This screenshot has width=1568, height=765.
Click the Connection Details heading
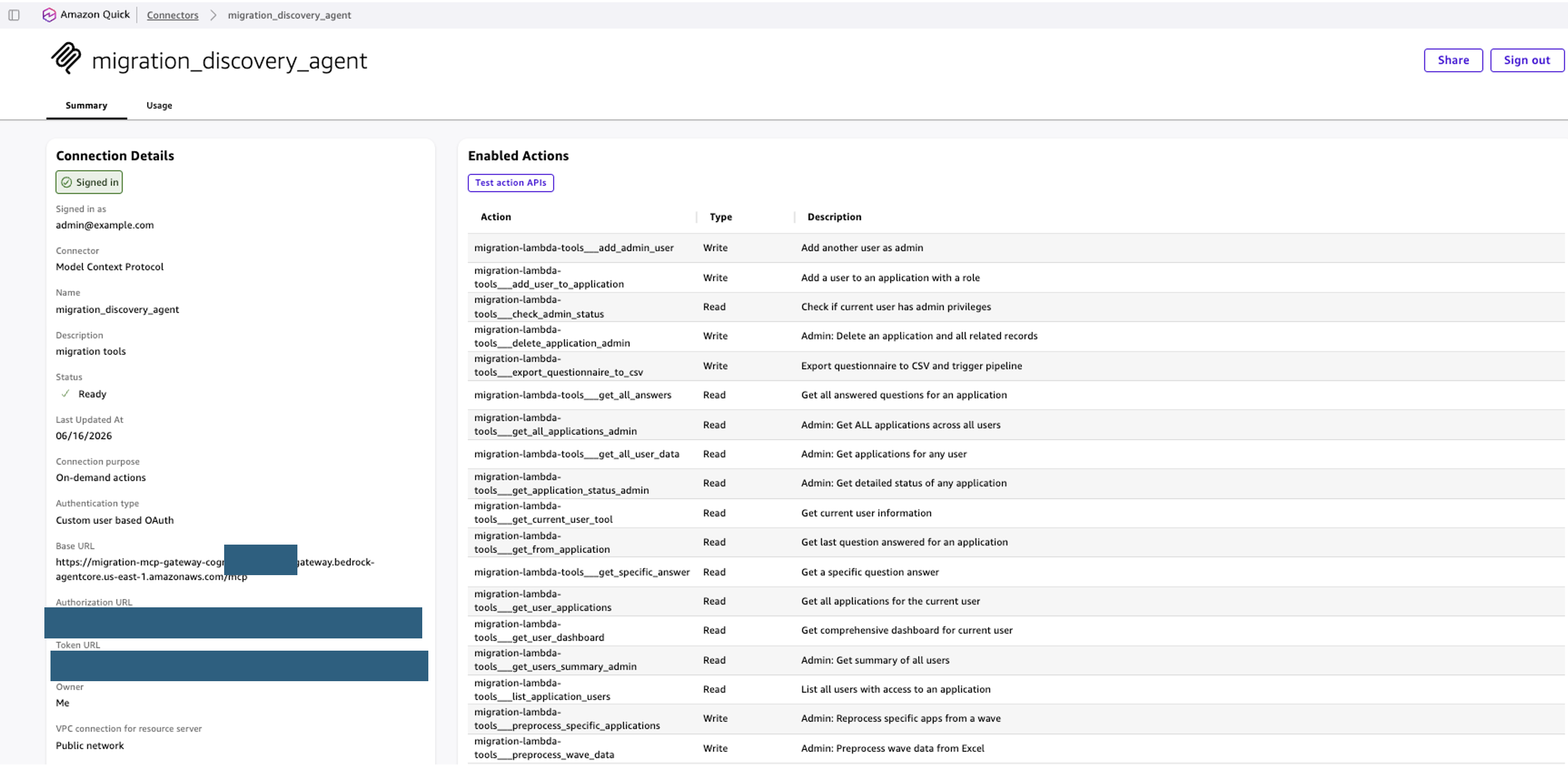[115, 156]
